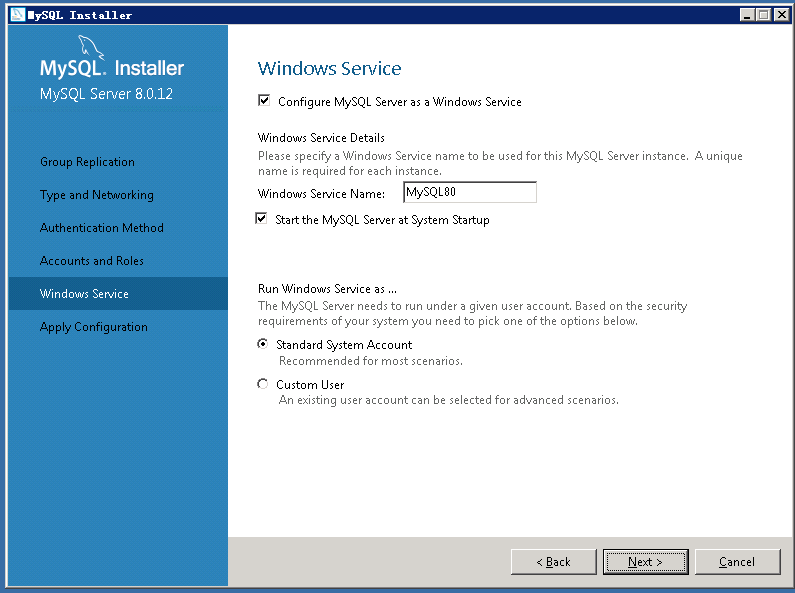Open the Type and Networking step
This screenshot has width=795, height=593.
pyautogui.click(x=97, y=195)
